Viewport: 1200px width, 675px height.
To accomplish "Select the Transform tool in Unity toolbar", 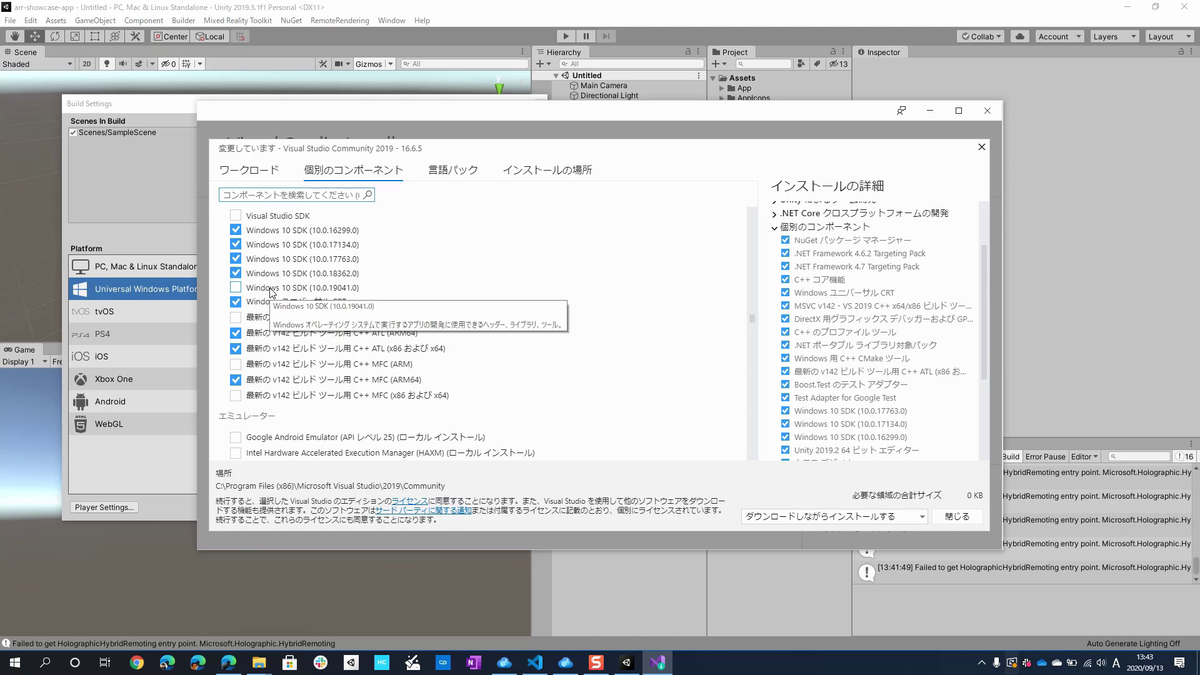I will (x=115, y=36).
